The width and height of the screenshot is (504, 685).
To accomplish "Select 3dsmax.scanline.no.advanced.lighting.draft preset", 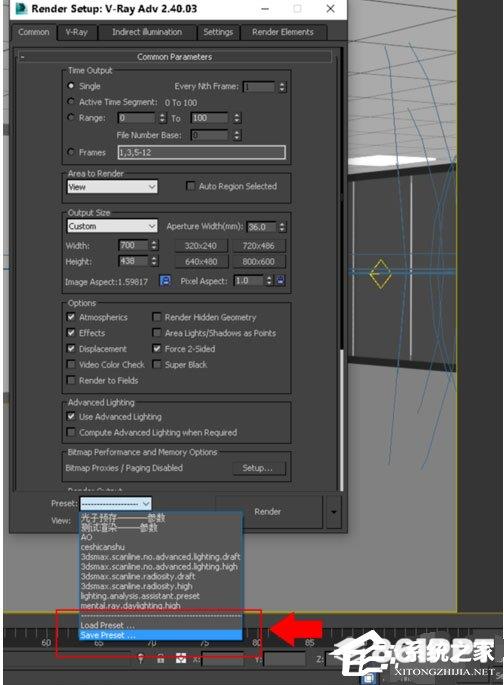I will tap(161, 557).
